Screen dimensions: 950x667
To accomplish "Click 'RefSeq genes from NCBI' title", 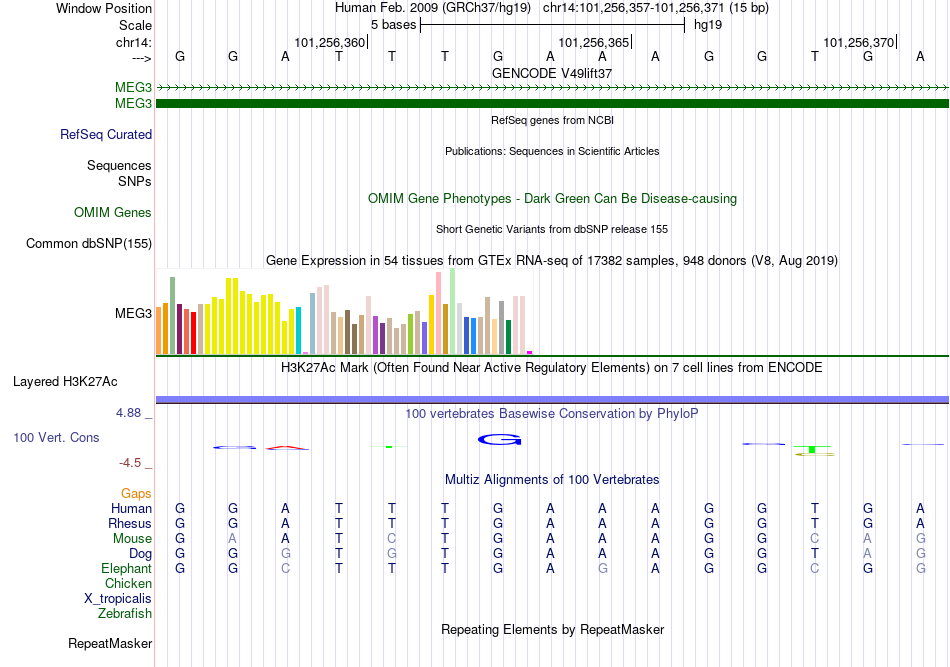I will coord(552,121).
